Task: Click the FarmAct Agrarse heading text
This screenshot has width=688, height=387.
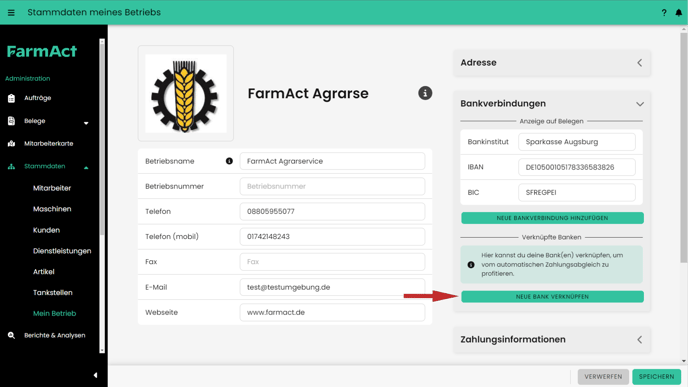Action: click(308, 93)
